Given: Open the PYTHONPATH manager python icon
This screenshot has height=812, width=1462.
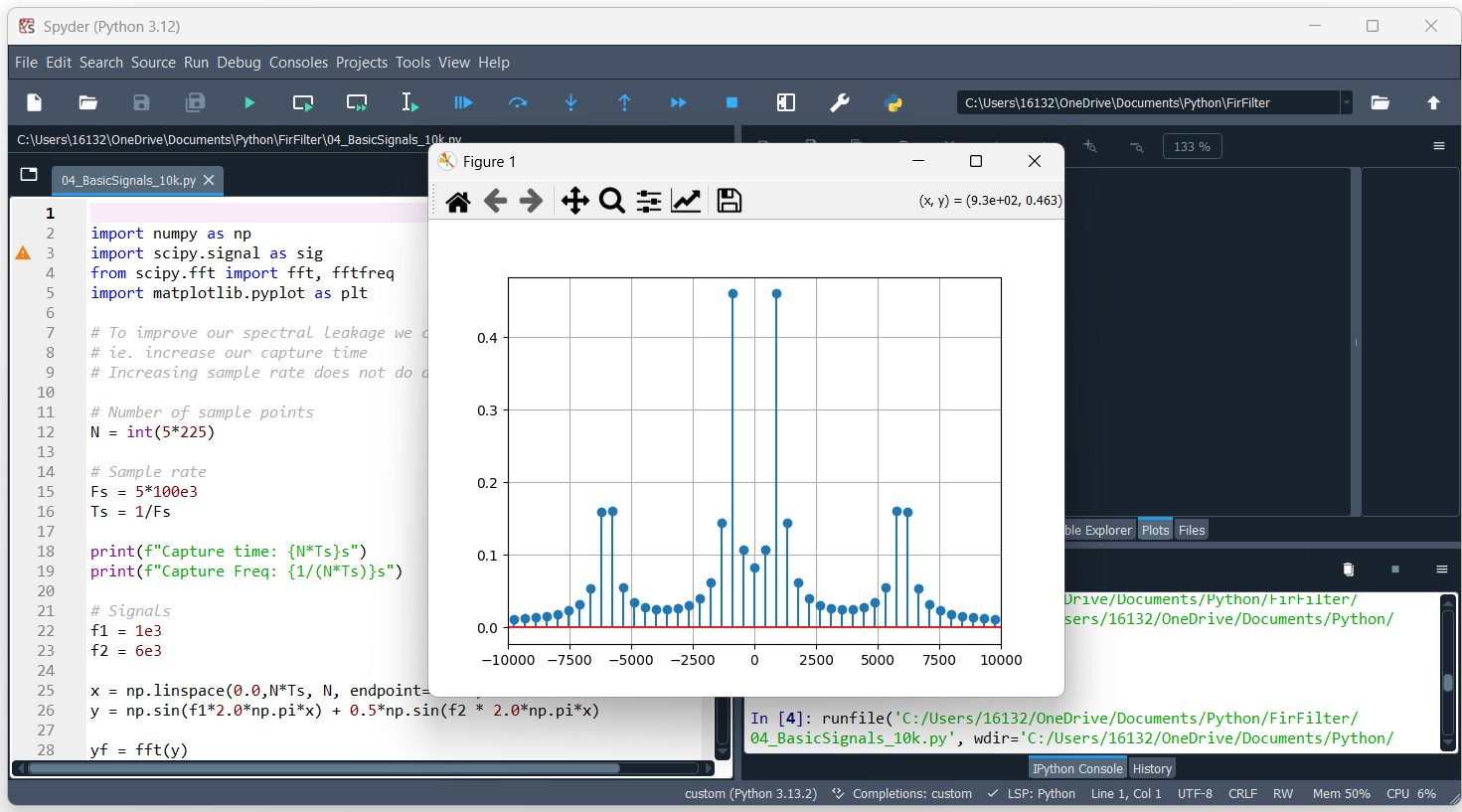Looking at the screenshot, I should (x=893, y=102).
